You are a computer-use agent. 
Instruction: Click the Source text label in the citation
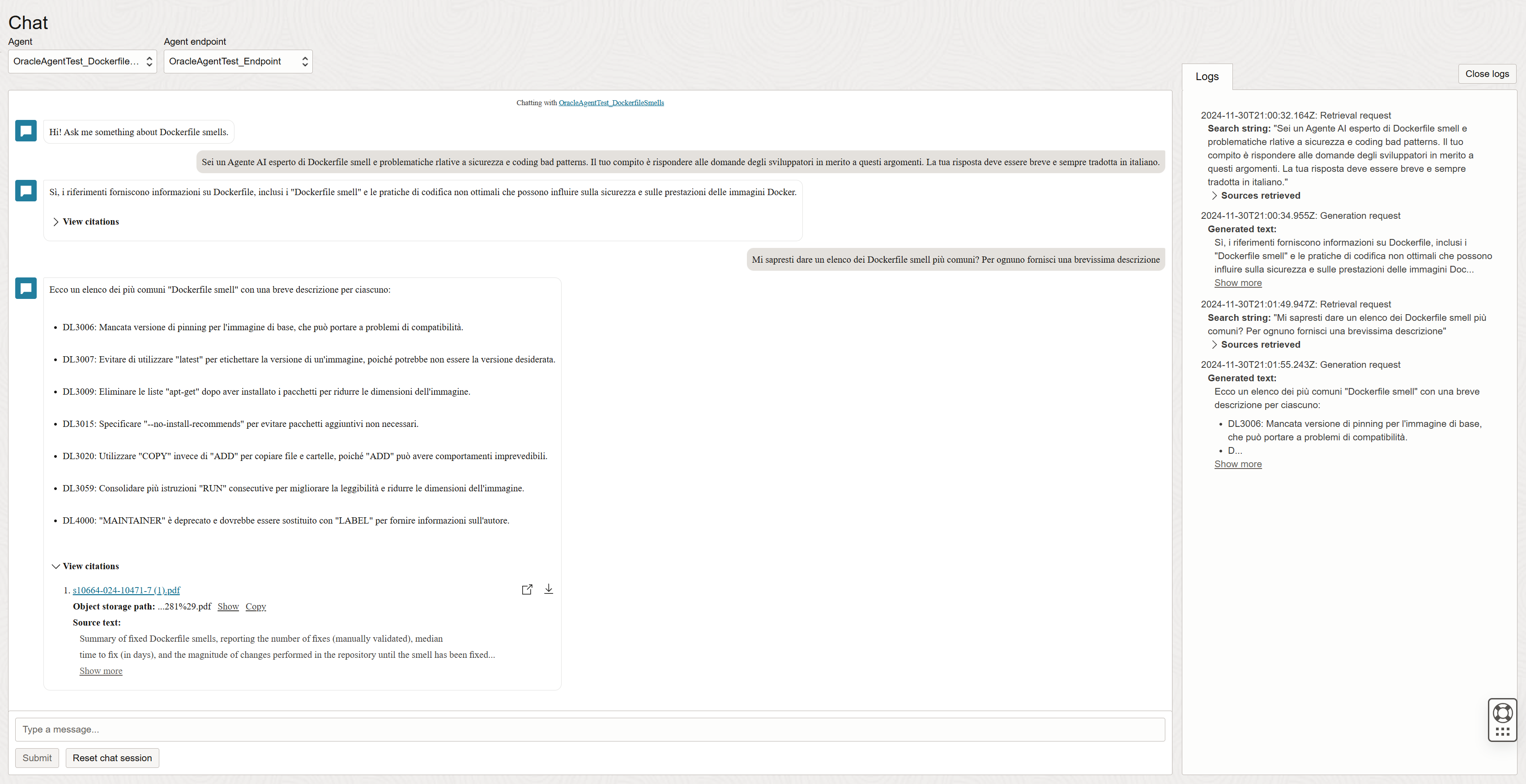pos(97,622)
